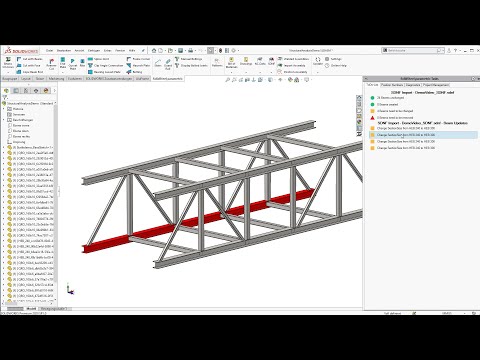The height and width of the screenshot is (360, 480).
Task: Select the Clip Angle Connection tool
Action: (106, 65)
